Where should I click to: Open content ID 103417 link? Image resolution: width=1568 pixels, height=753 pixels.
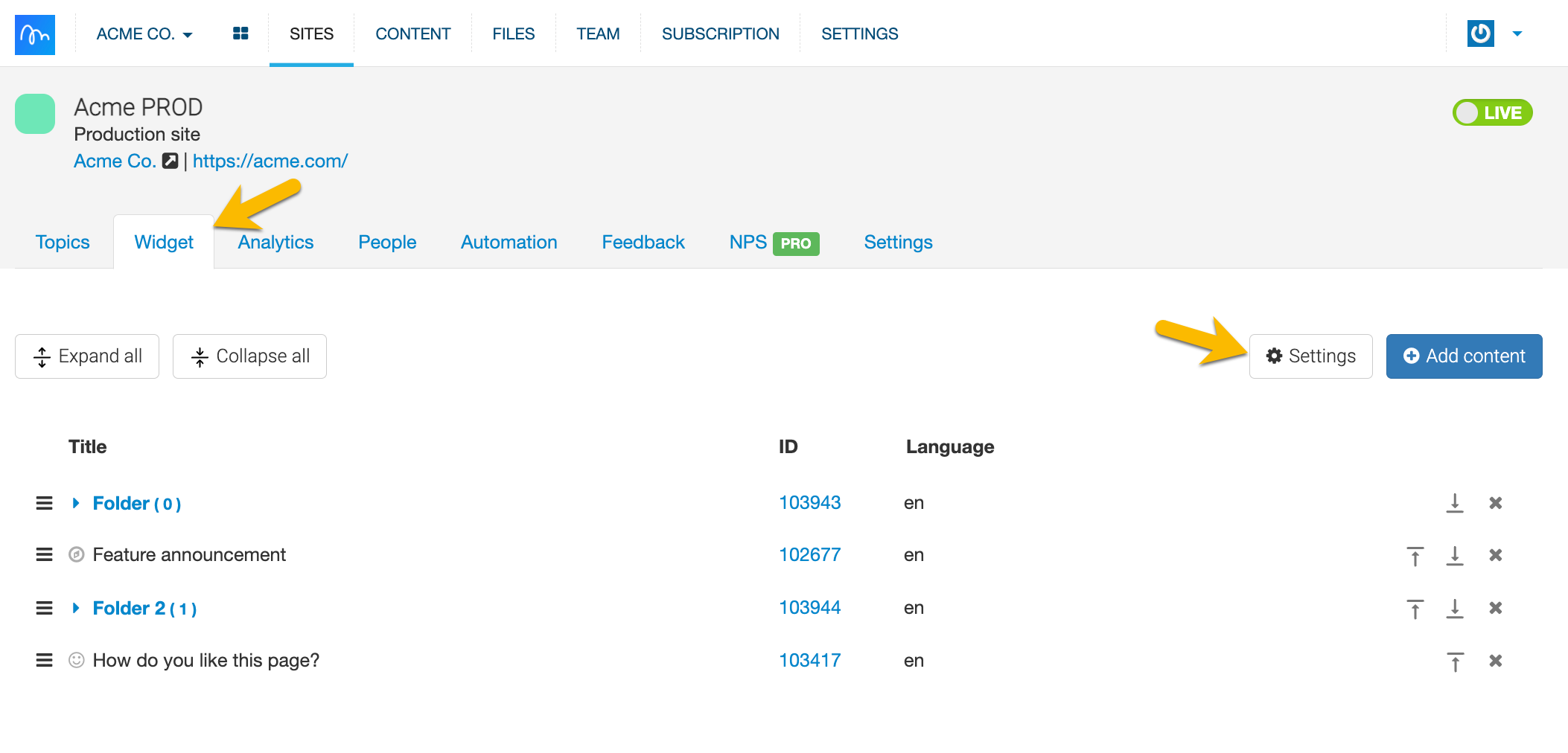coord(809,661)
